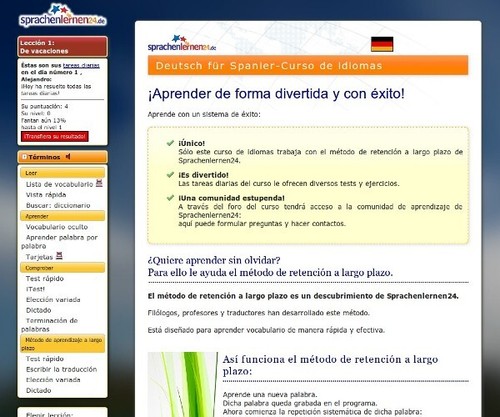Open Elección variada under the long-term method

[53, 380]
